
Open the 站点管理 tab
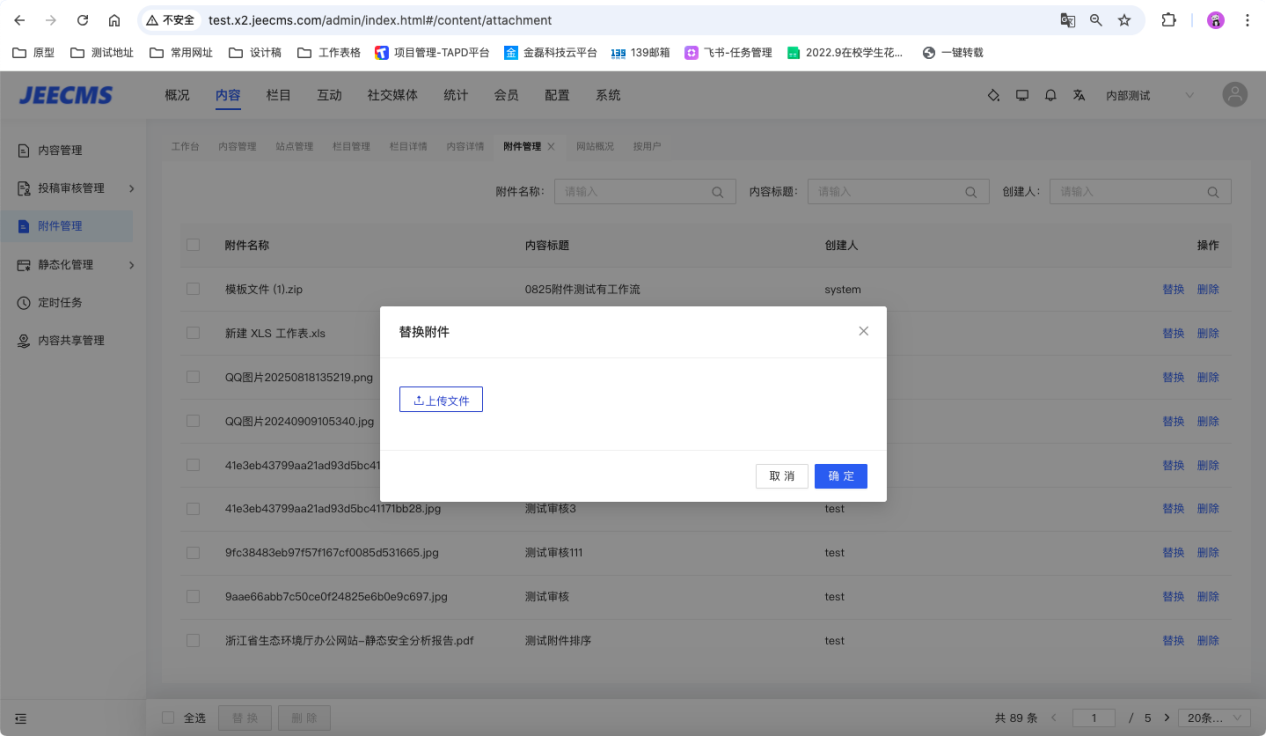pos(294,146)
